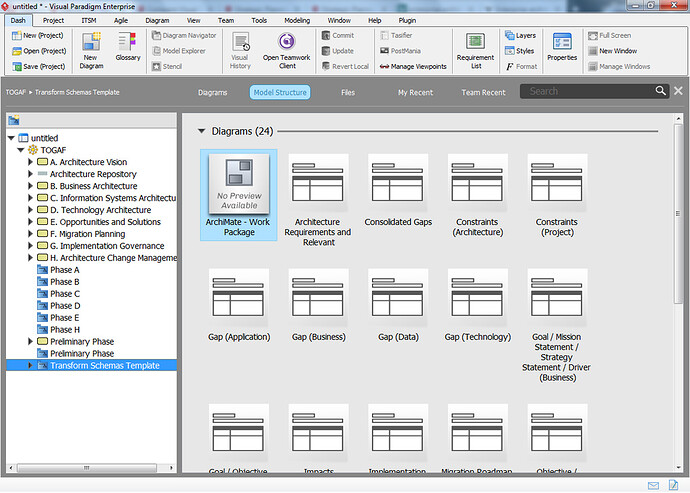The height and width of the screenshot is (493, 690).
Task: Expand Transform Schemas Template node
Action: coord(30,365)
